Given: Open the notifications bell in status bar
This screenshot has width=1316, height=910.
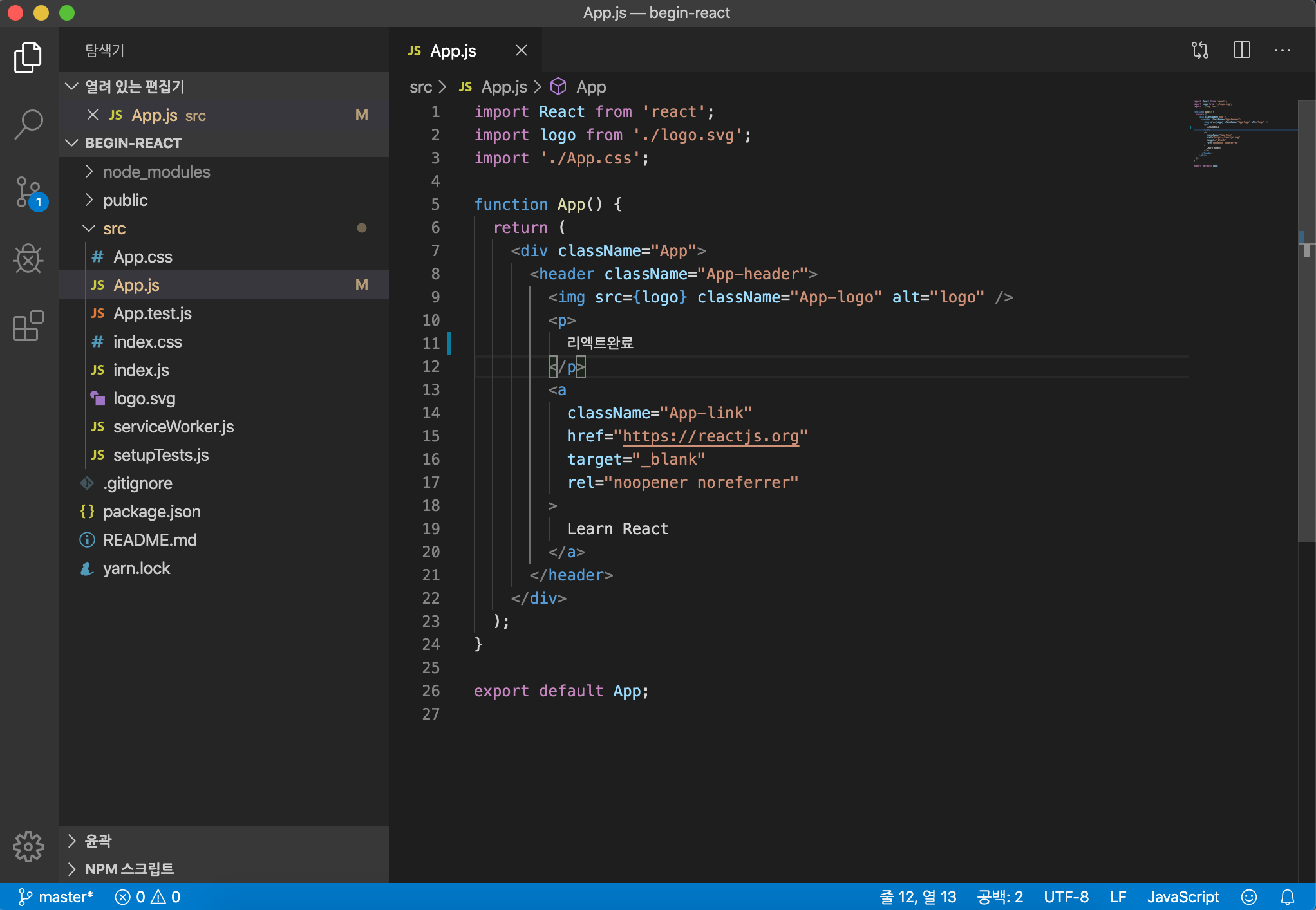Looking at the screenshot, I should pyautogui.click(x=1288, y=896).
